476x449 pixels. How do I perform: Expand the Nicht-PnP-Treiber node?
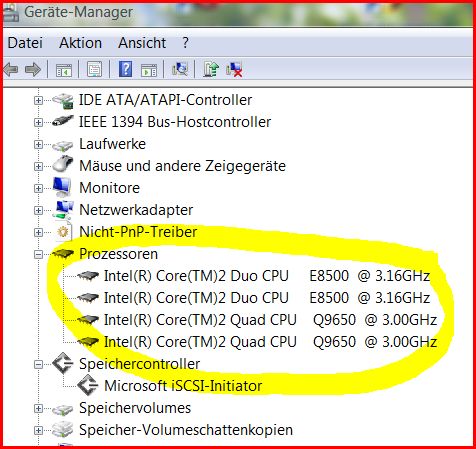[38, 232]
